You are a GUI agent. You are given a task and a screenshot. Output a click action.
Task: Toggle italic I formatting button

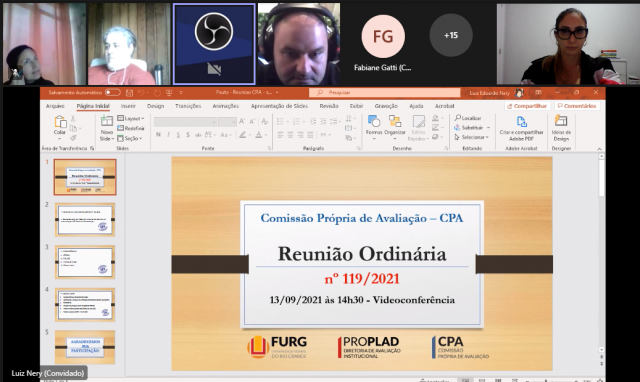168,135
